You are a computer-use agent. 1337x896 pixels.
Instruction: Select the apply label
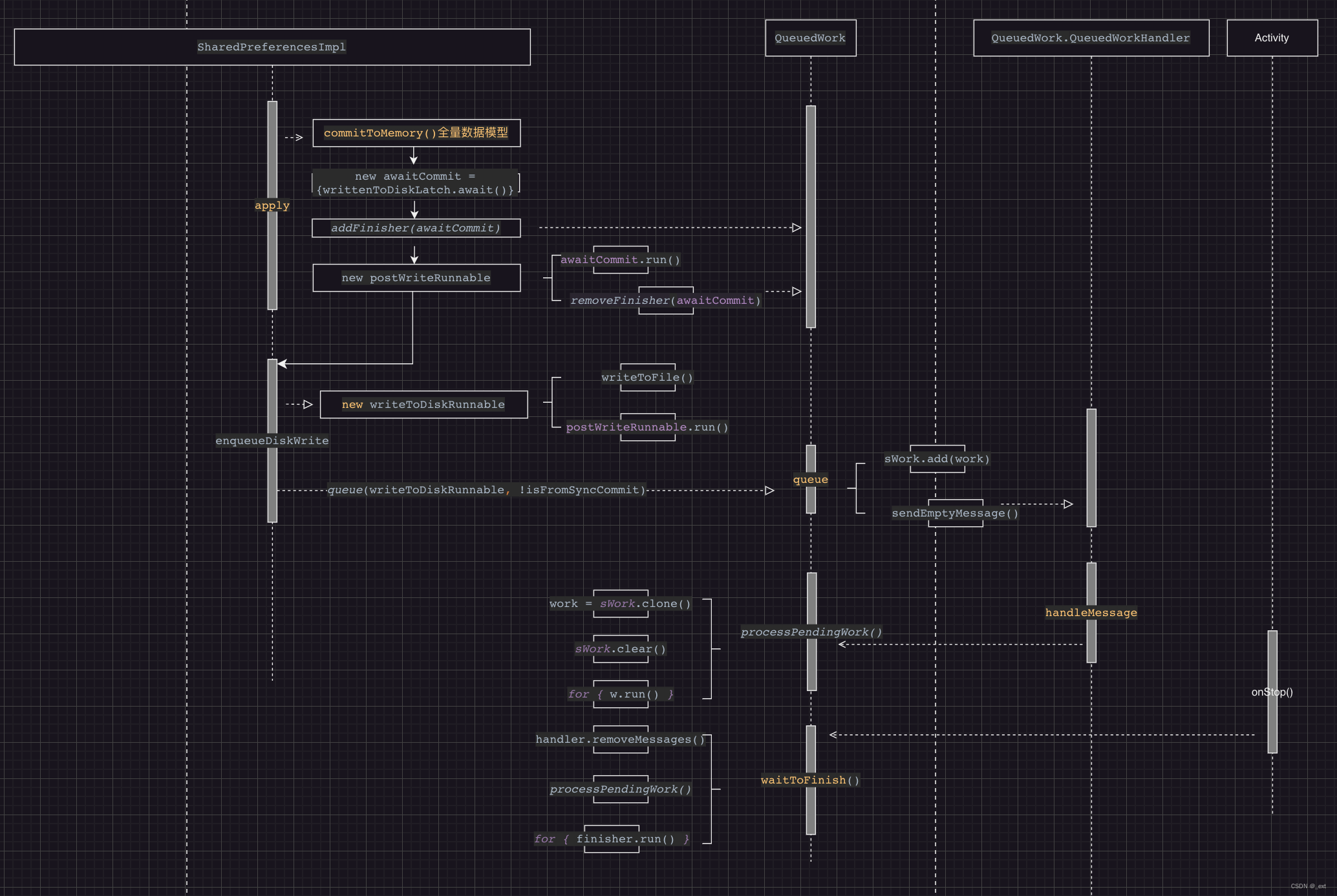(272, 206)
